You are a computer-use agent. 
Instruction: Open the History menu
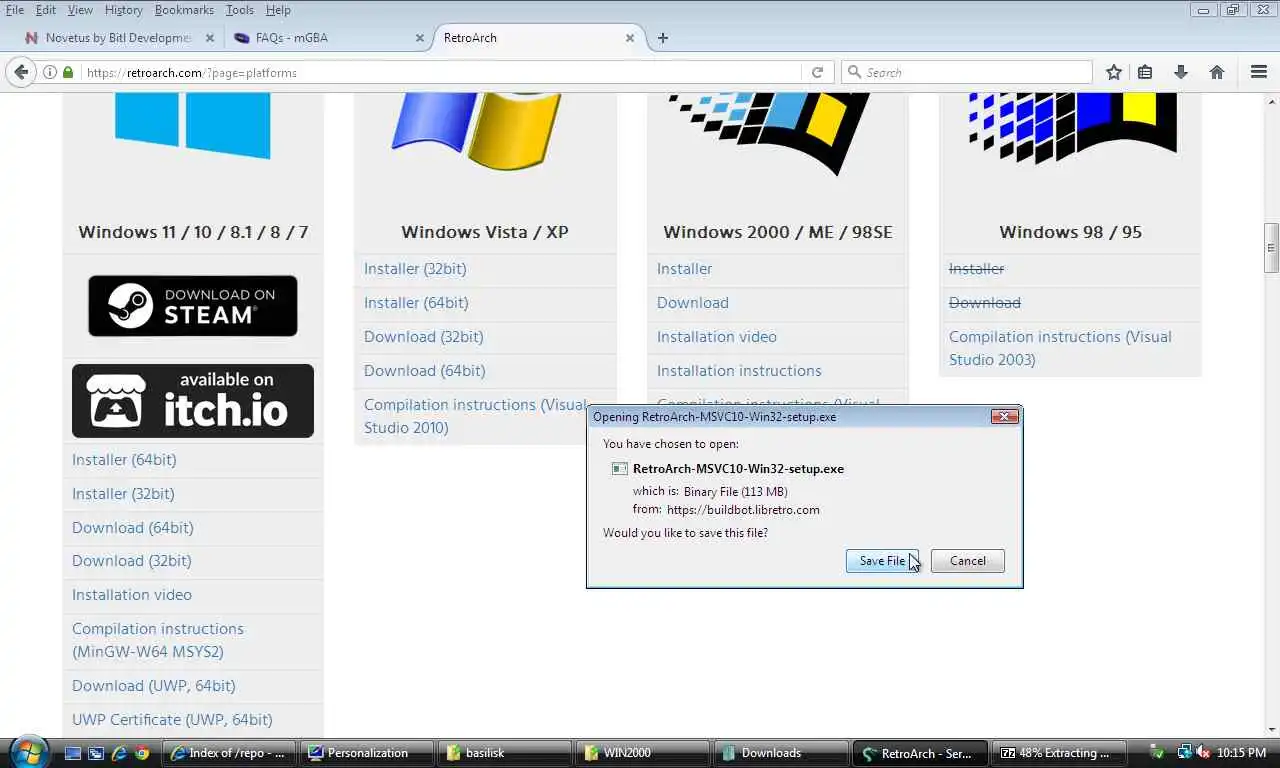(x=123, y=10)
